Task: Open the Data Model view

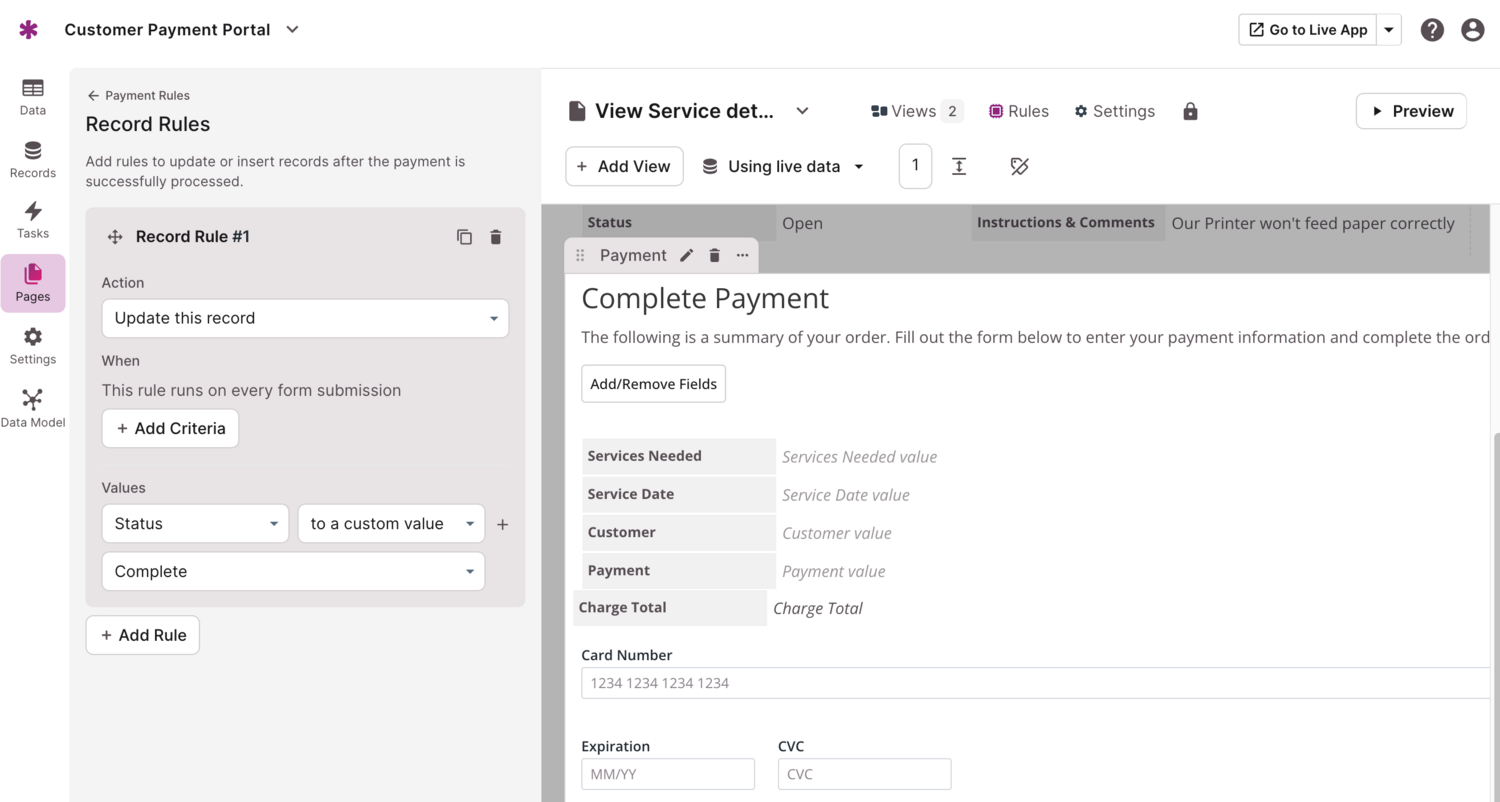Action: [32, 405]
